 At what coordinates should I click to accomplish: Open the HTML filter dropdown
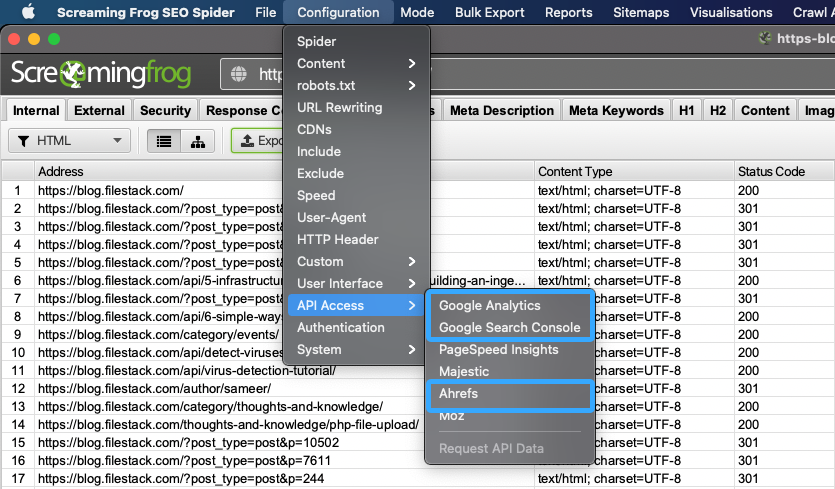[69, 141]
